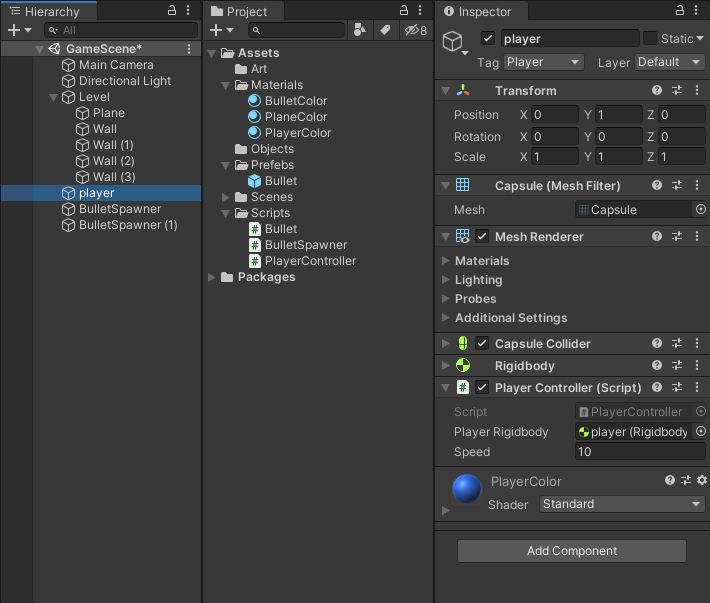The image size is (710, 603).
Task: Expand the Capsule Collider component
Action: point(446,343)
